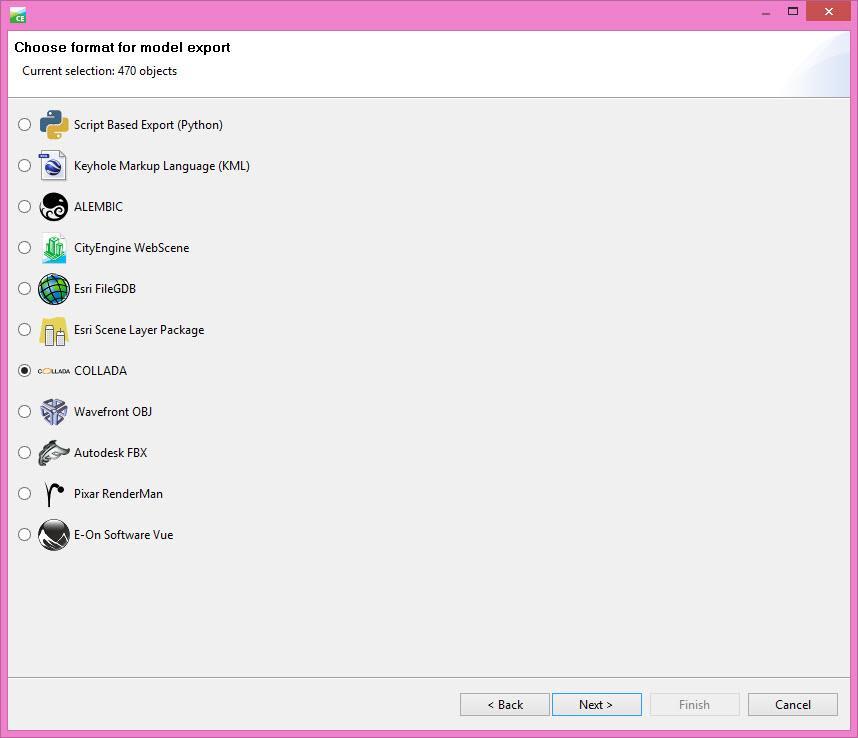This screenshot has width=858, height=738.
Task: Select the Autodesk FBX radio button
Action: pos(24,452)
